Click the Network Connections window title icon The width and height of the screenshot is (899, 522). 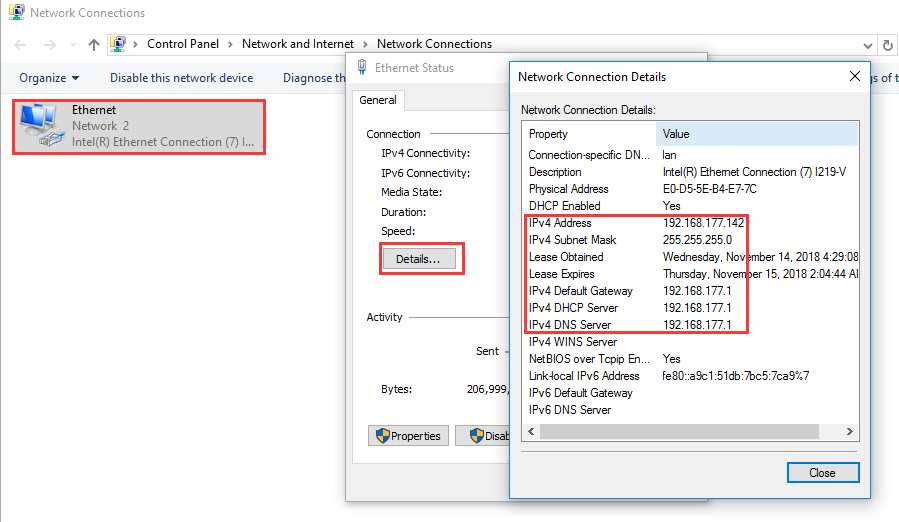pos(17,12)
